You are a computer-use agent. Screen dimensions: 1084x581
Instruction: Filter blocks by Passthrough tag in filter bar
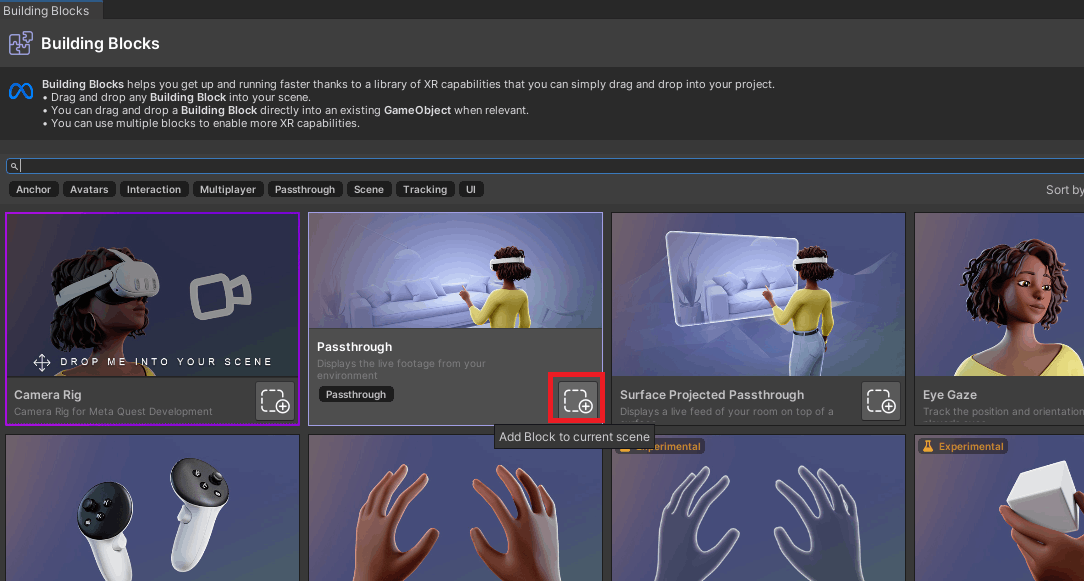tap(305, 190)
